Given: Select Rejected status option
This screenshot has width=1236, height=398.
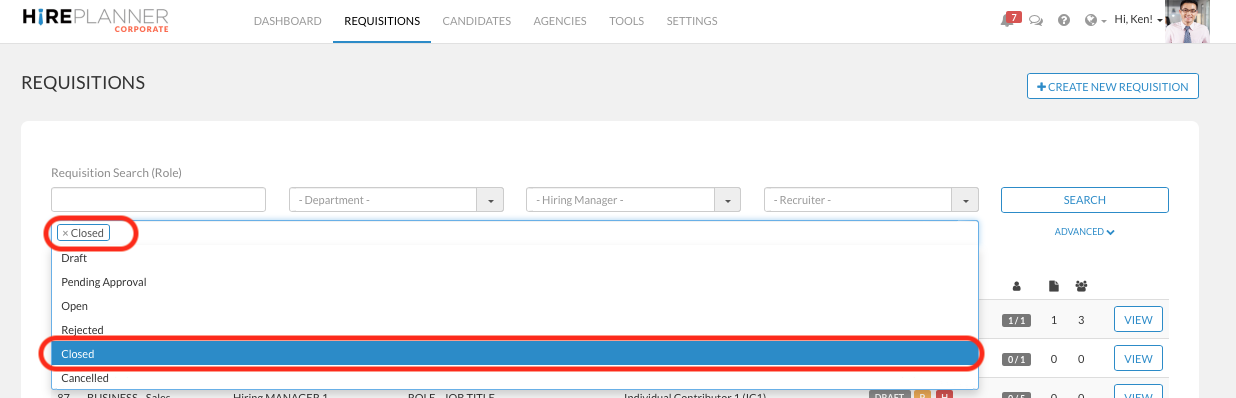Looking at the screenshot, I should pyautogui.click(x=515, y=330).
